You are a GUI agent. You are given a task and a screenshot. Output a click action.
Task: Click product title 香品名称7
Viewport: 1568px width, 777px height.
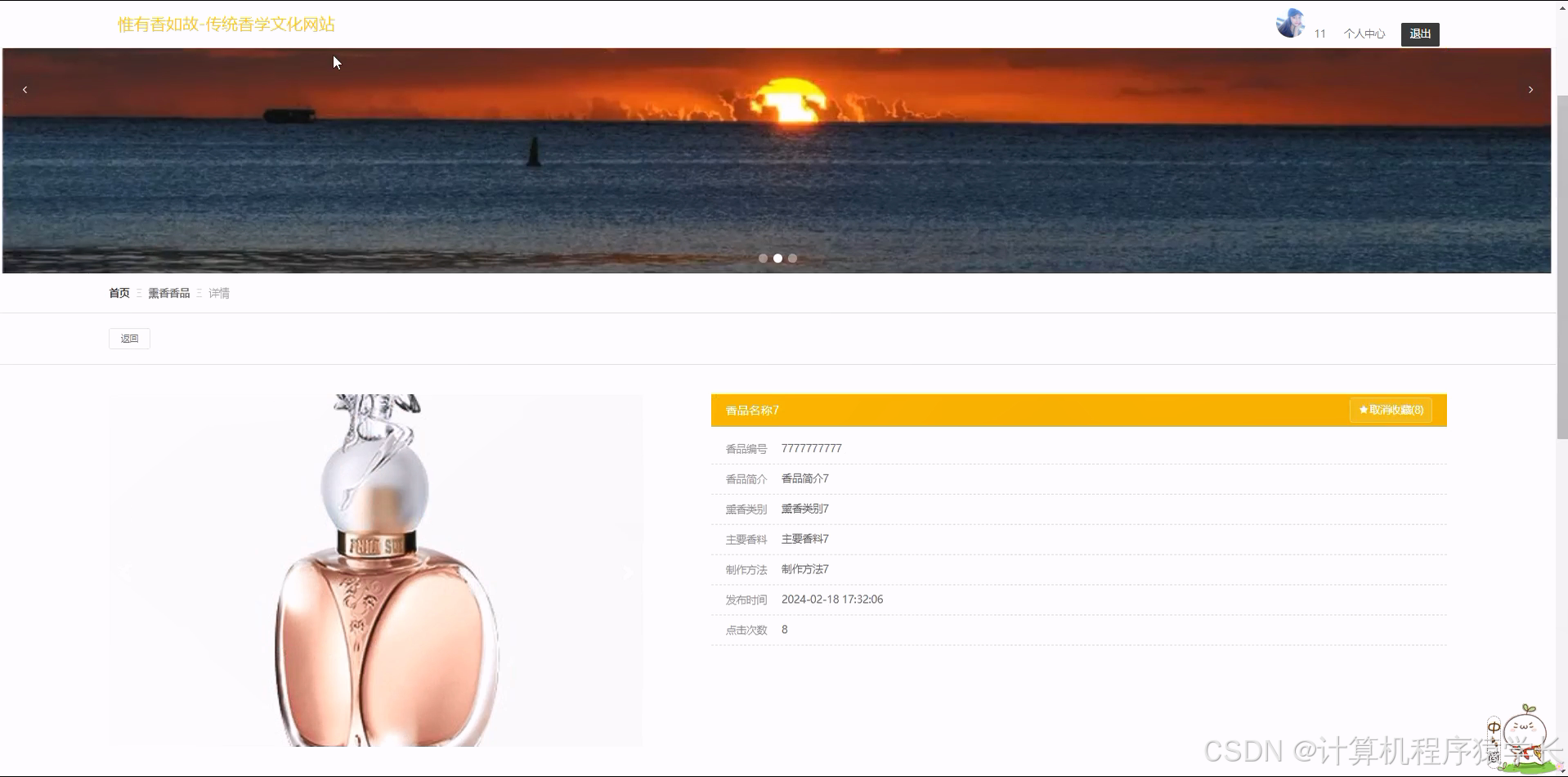[752, 411]
